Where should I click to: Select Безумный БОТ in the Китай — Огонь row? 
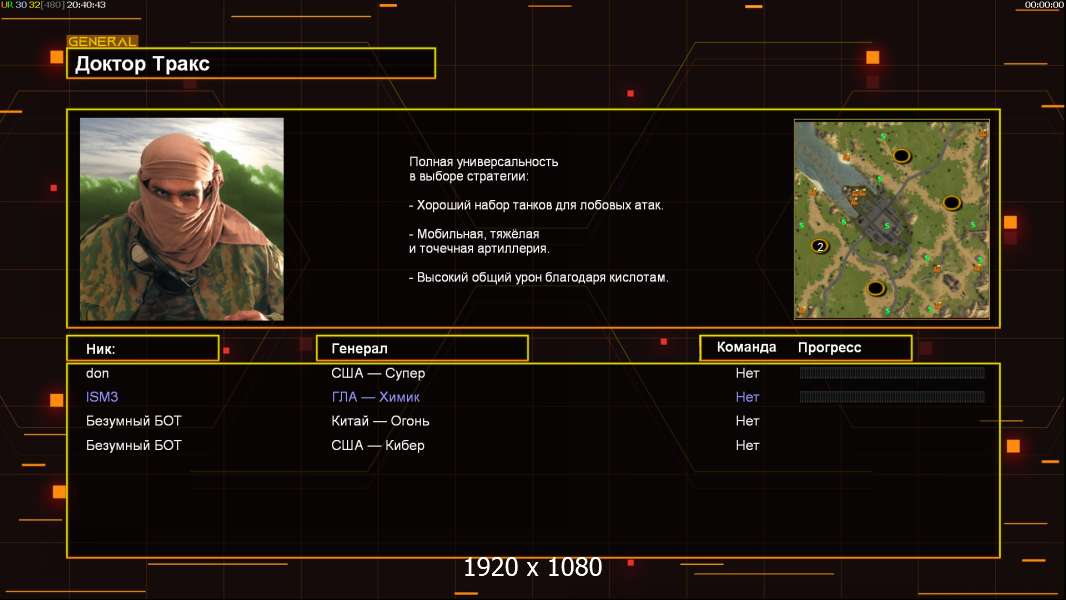[133, 421]
